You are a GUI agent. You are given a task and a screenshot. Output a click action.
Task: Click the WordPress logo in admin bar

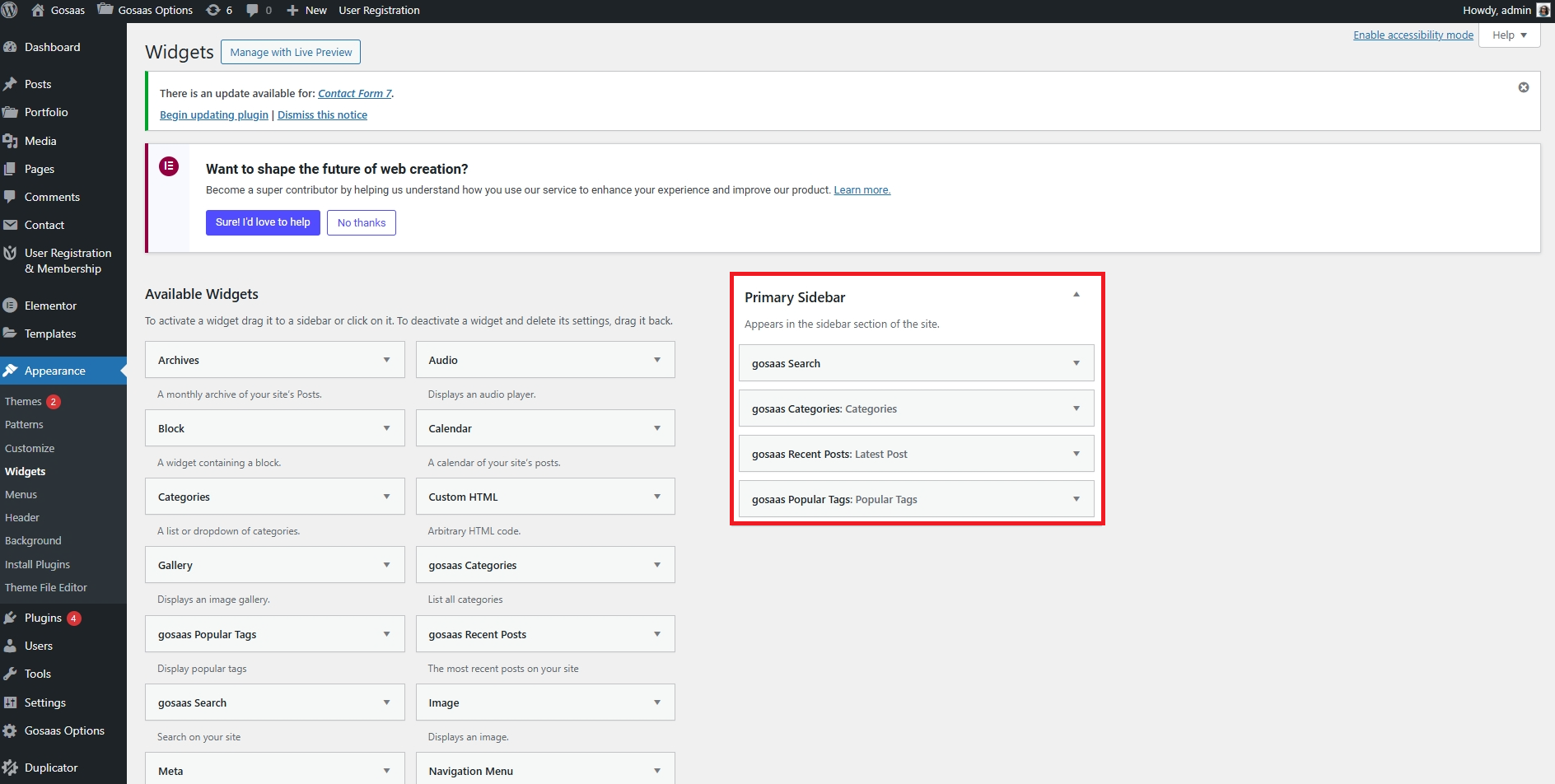(10, 11)
